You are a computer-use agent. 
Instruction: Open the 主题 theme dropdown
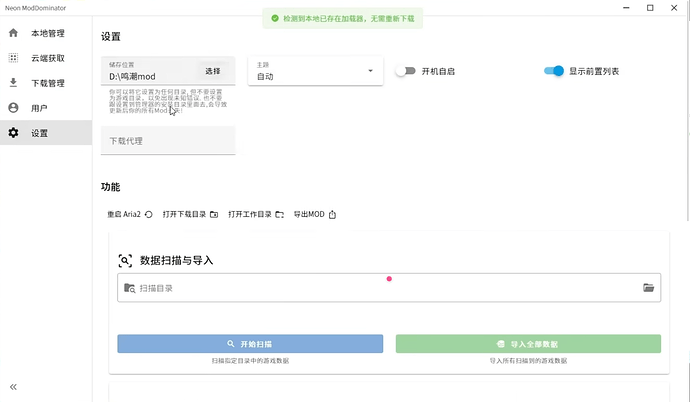[x=316, y=71]
